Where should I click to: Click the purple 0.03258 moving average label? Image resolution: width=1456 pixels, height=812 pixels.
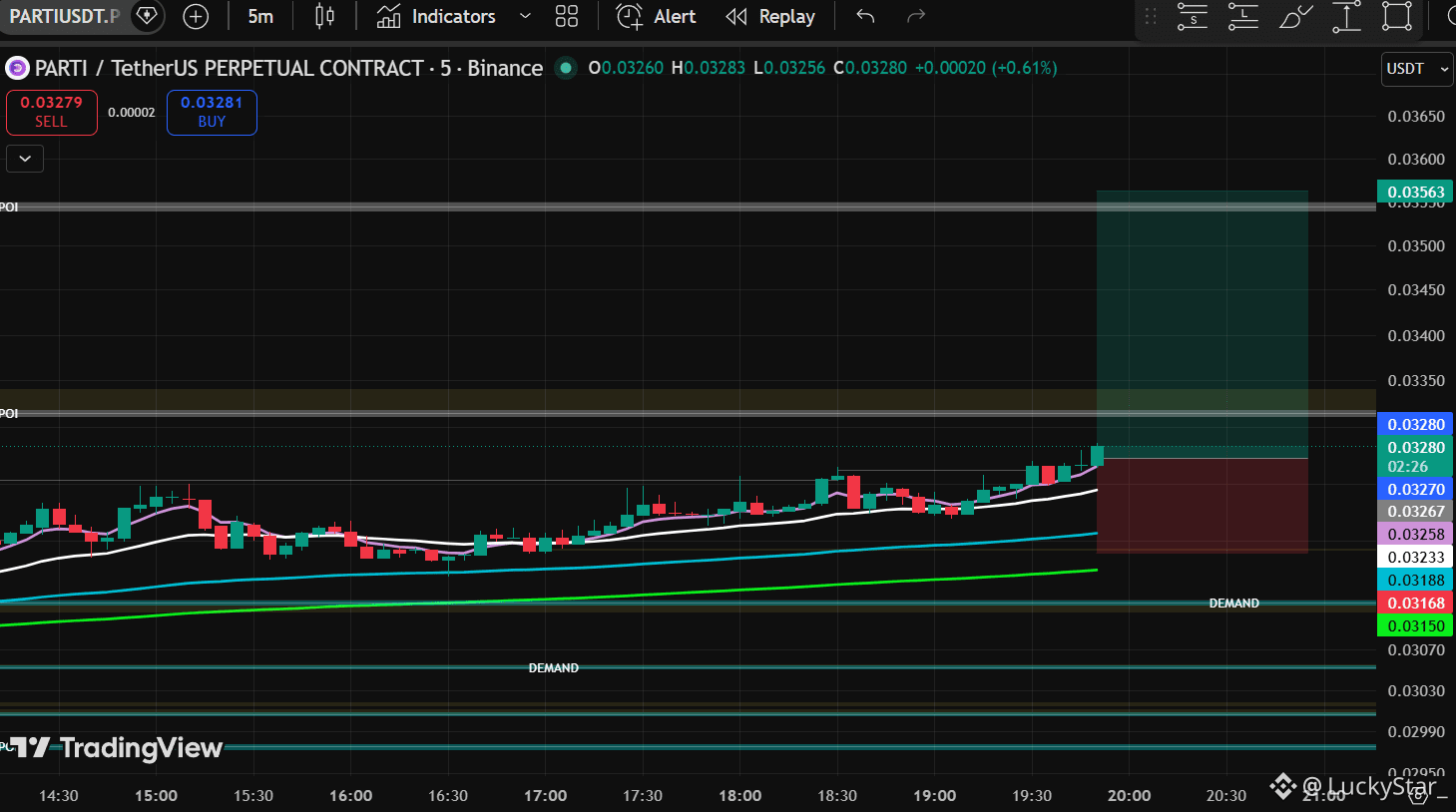(x=1415, y=535)
